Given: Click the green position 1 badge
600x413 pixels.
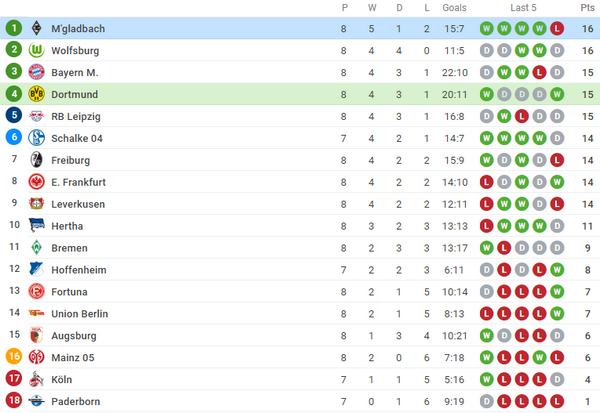Looking at the screenshot, I should [14, 28].
